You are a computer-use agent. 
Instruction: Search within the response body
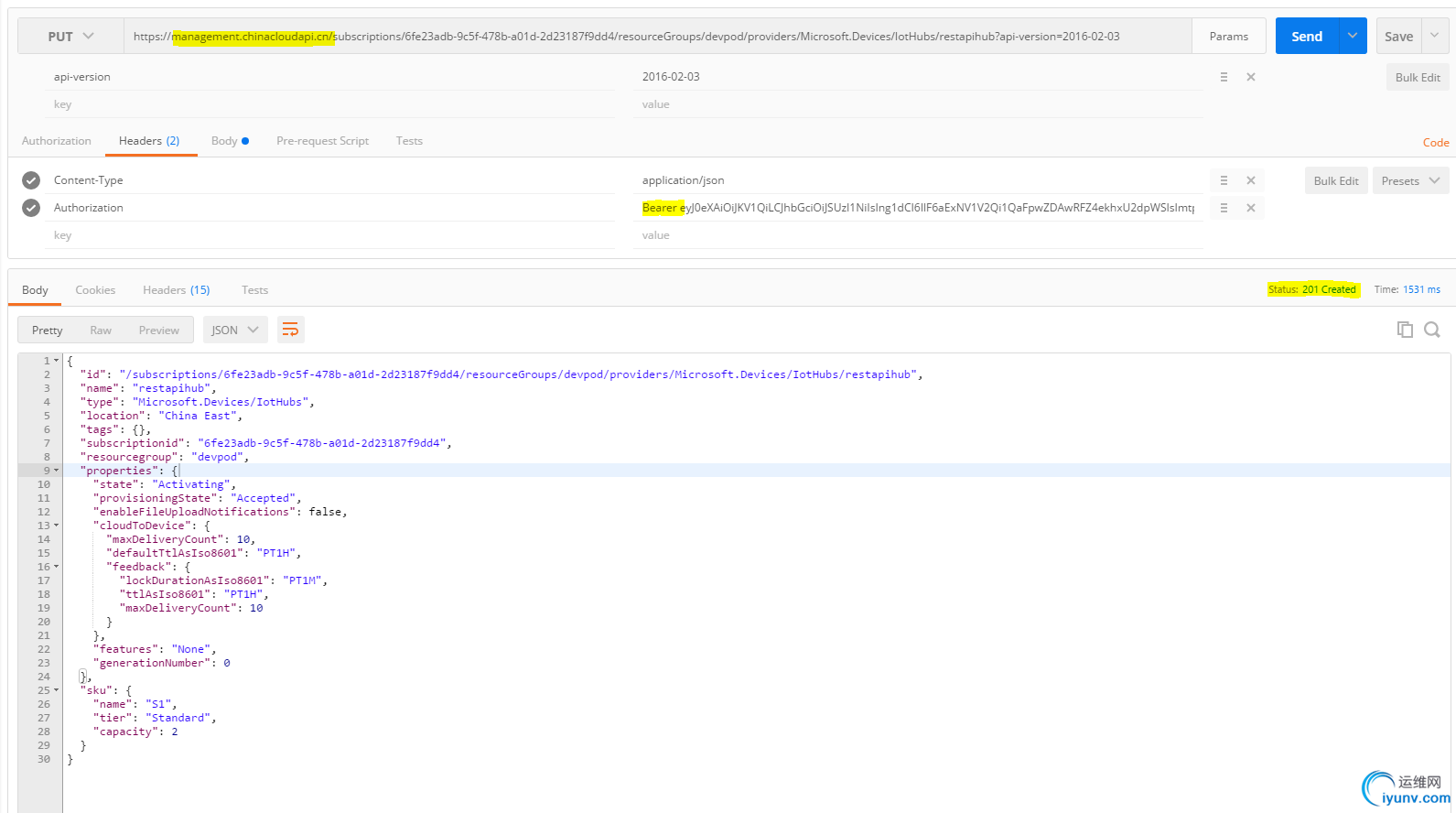pyautogui.click(x=1432, y=330)
